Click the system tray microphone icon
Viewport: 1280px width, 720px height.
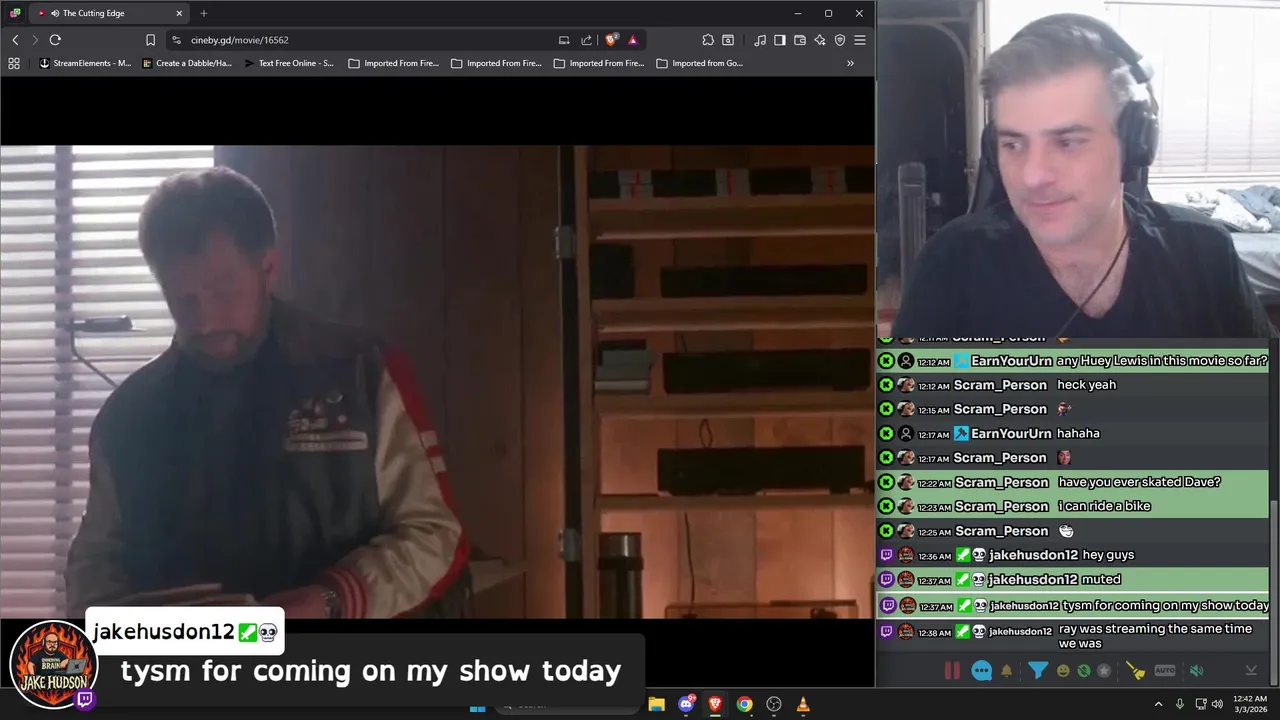[x=1180, y=704]
